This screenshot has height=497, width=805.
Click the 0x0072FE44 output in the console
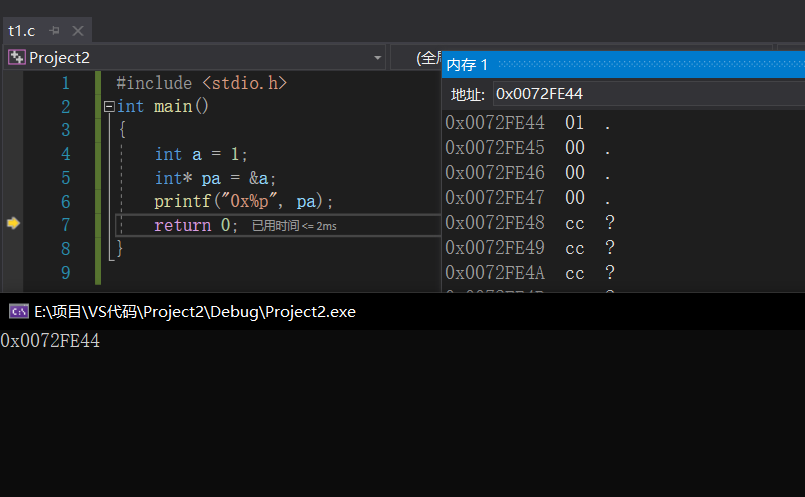point(50,341)
